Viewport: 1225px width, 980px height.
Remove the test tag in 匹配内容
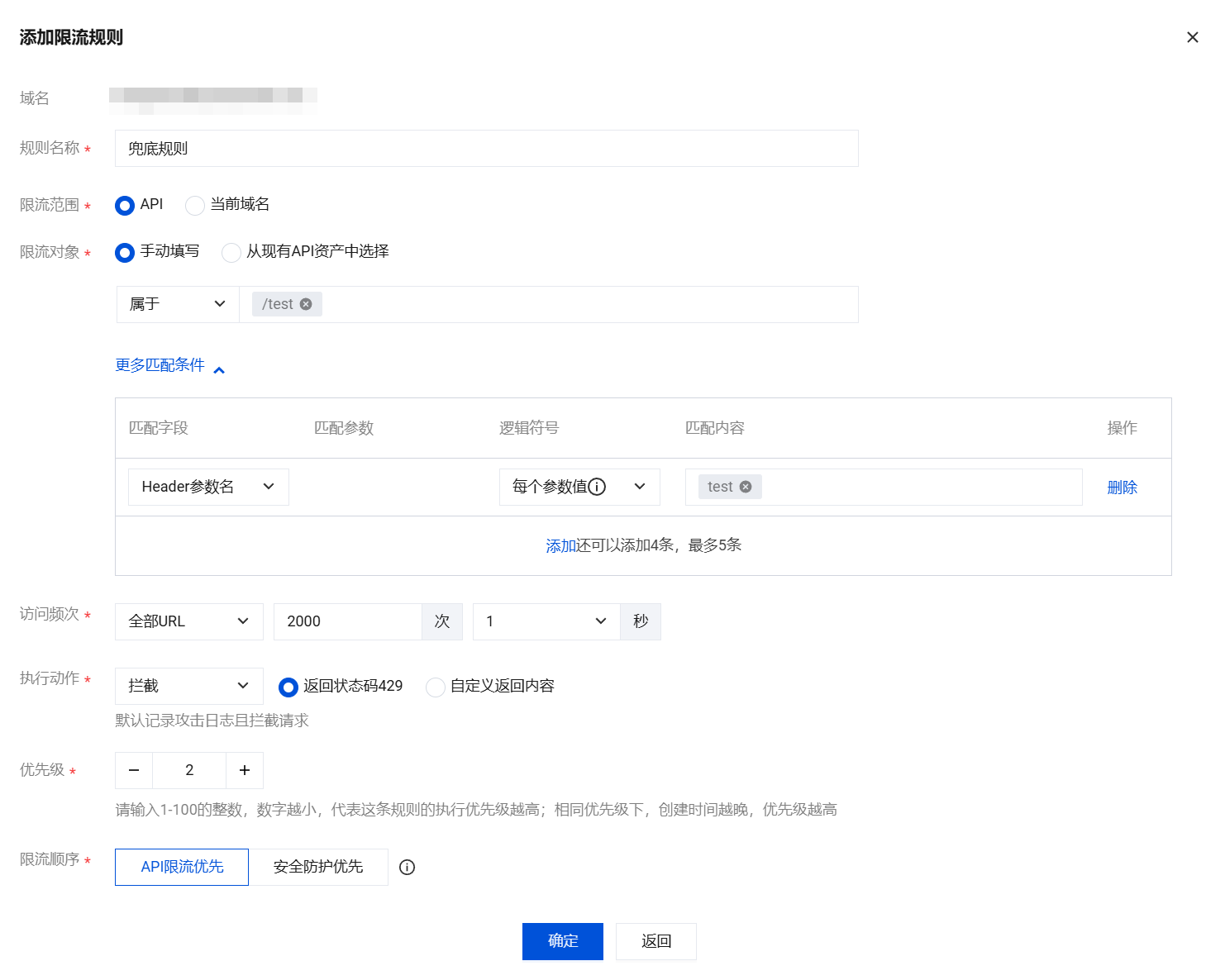pos(746,487)
